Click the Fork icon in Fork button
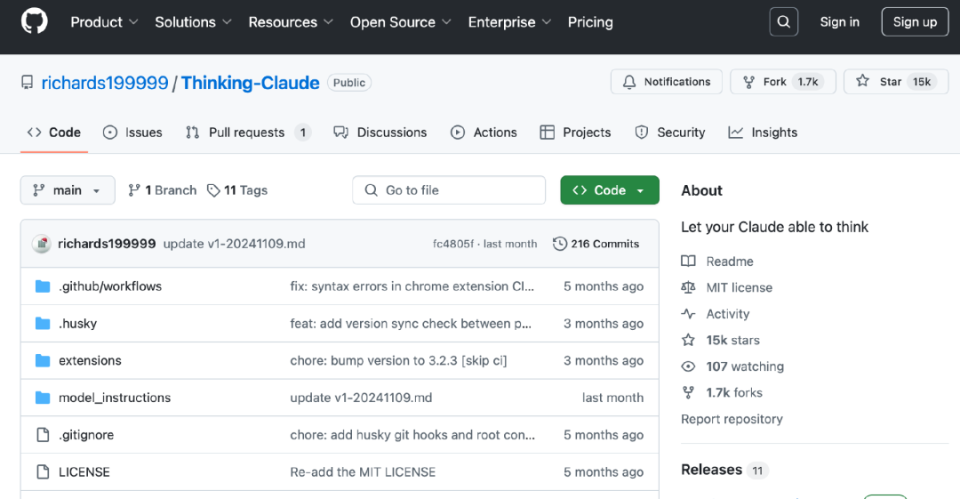This screenshot has width=960, height=499. (749, 82)
